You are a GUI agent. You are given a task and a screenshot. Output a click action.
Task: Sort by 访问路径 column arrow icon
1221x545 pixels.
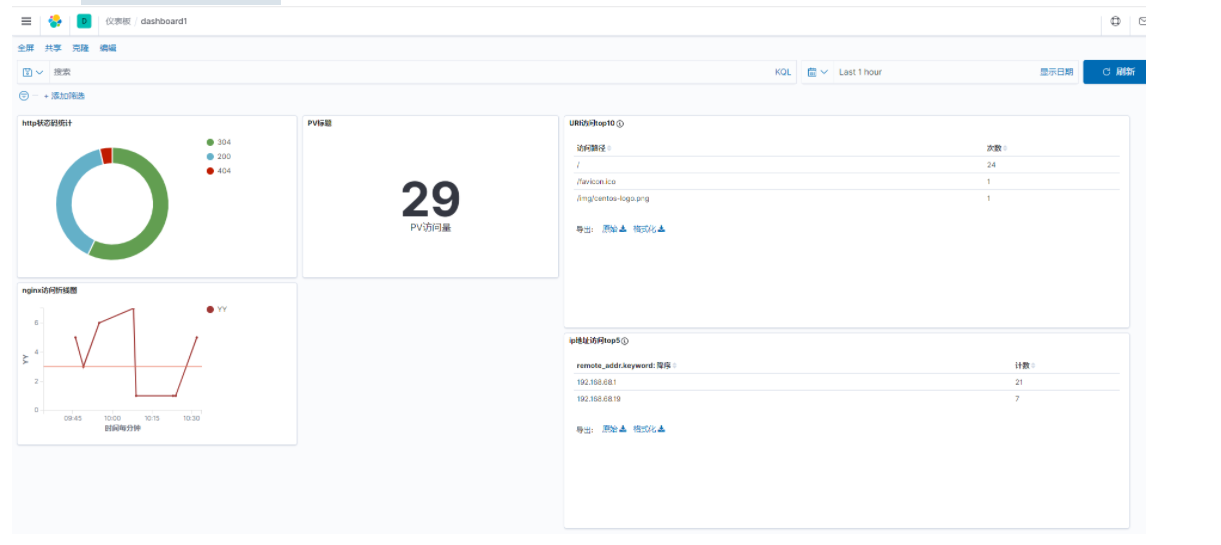point(609,148)
